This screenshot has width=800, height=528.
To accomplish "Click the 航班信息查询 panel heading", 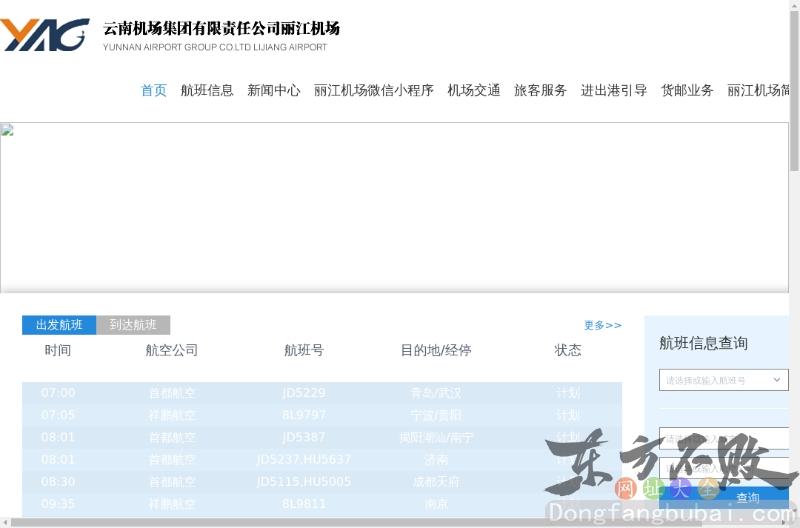I will (x=703, y=343).
